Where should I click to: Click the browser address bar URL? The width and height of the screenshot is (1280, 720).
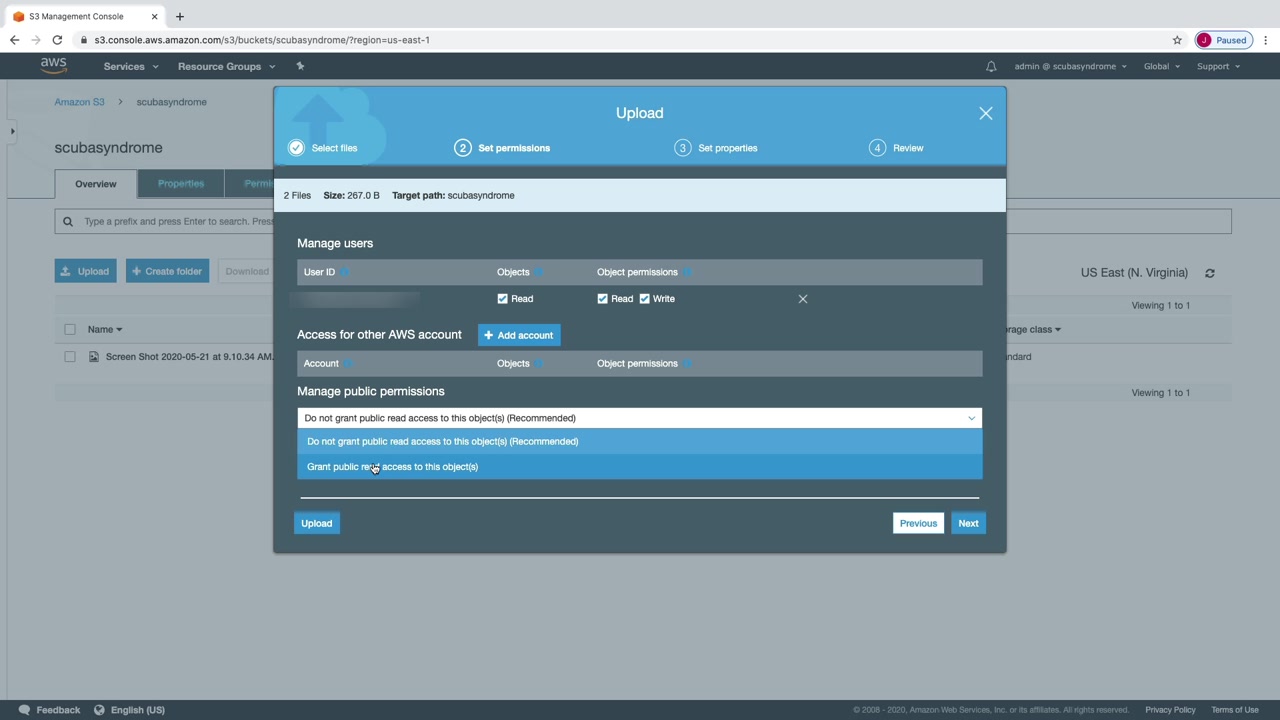(262, 40)
